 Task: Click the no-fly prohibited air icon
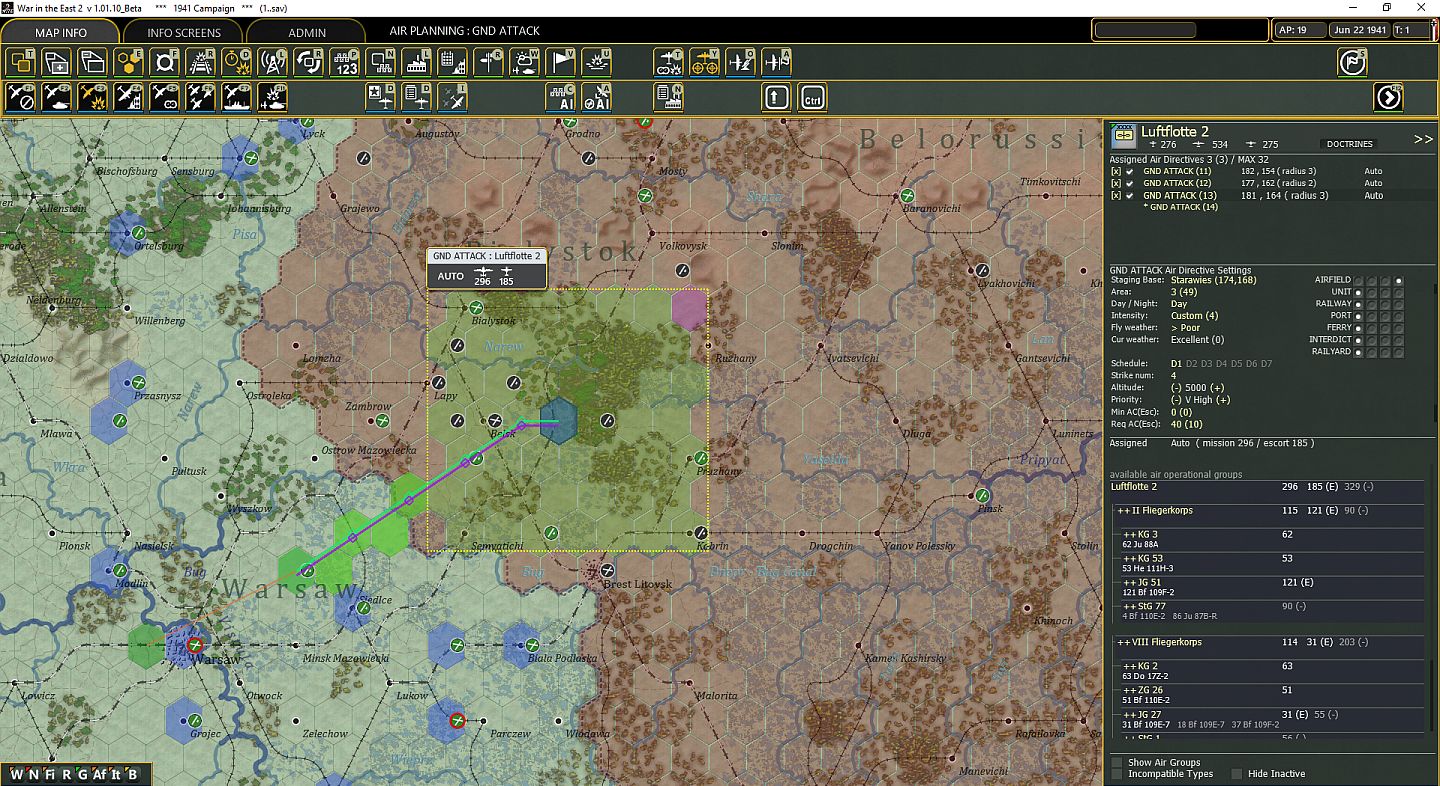(21, 97)
